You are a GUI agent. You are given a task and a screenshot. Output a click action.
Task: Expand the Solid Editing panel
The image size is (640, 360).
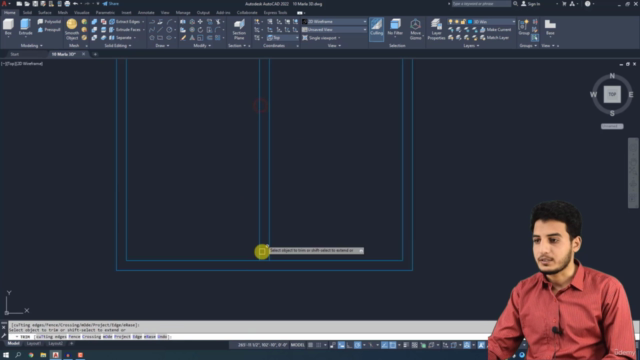point(118,46)
